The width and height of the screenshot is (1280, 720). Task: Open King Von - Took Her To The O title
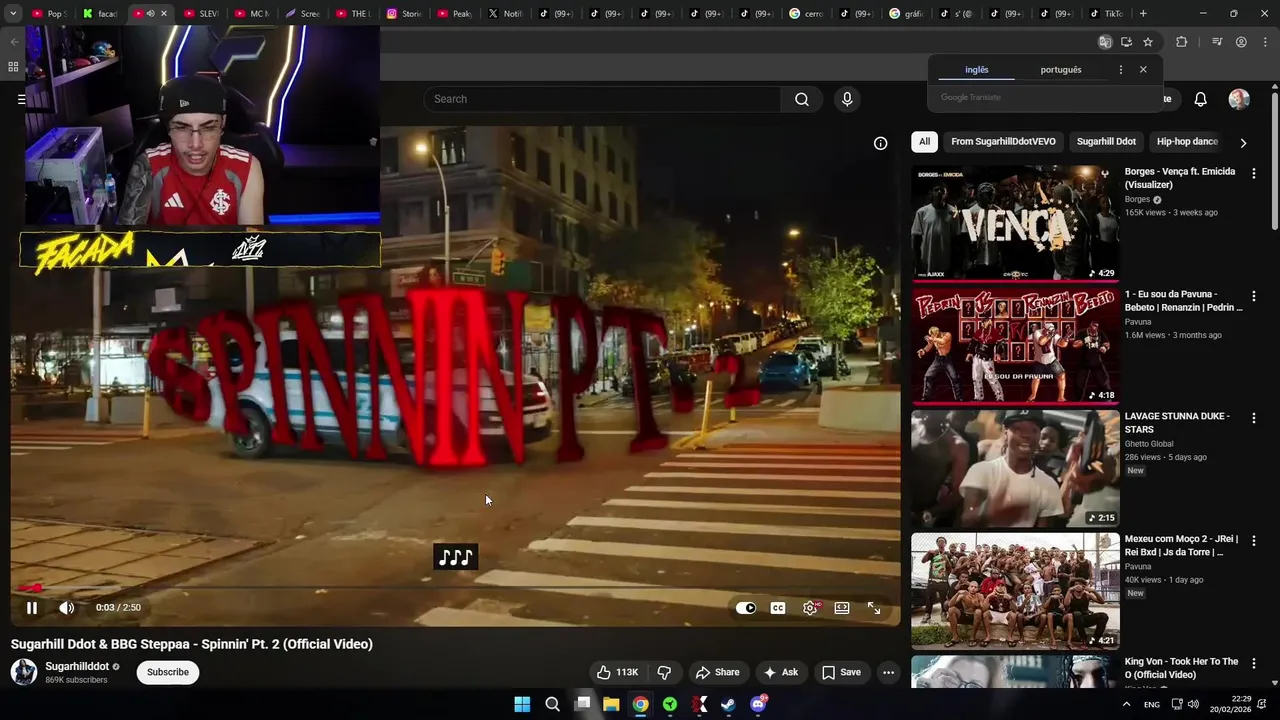pyautogui.click(x=1181, y=668)
